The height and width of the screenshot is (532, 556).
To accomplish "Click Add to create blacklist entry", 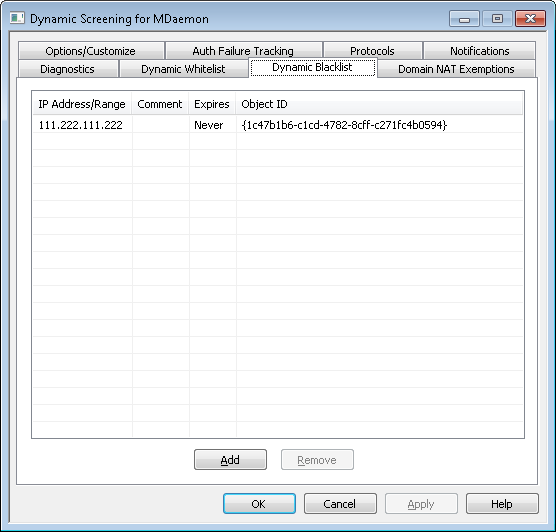I will [x=230, y=460].
